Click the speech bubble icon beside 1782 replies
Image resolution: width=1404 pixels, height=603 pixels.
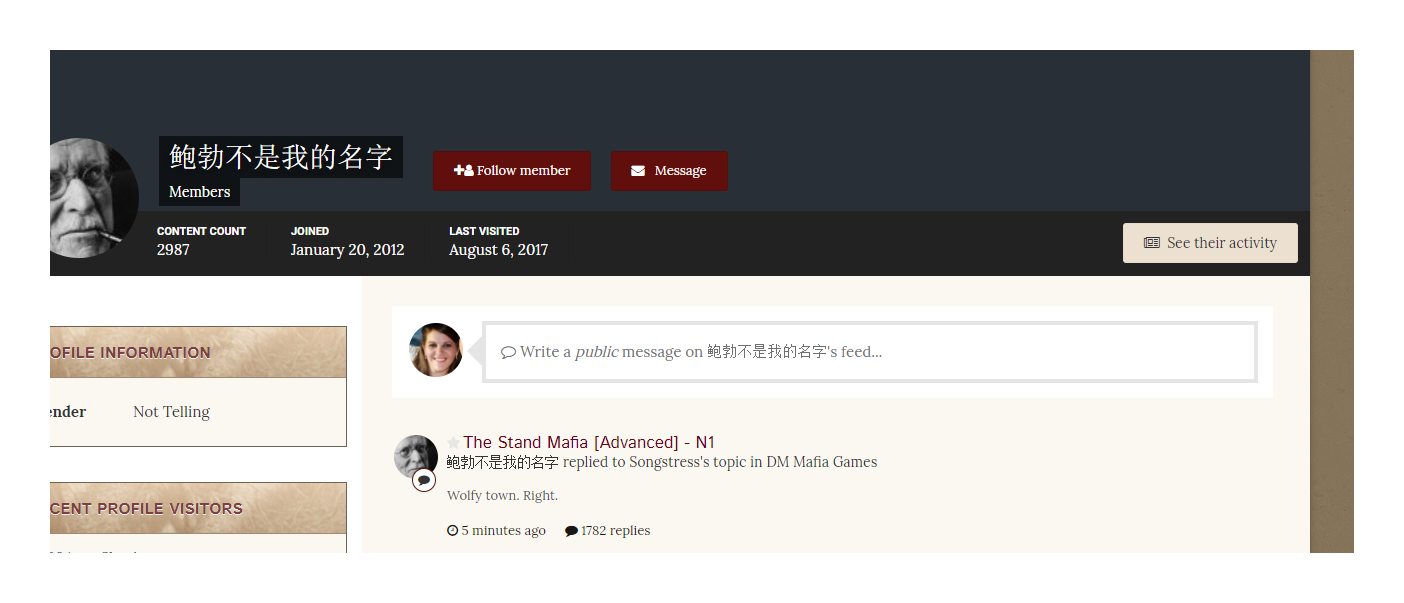(571, 531)
